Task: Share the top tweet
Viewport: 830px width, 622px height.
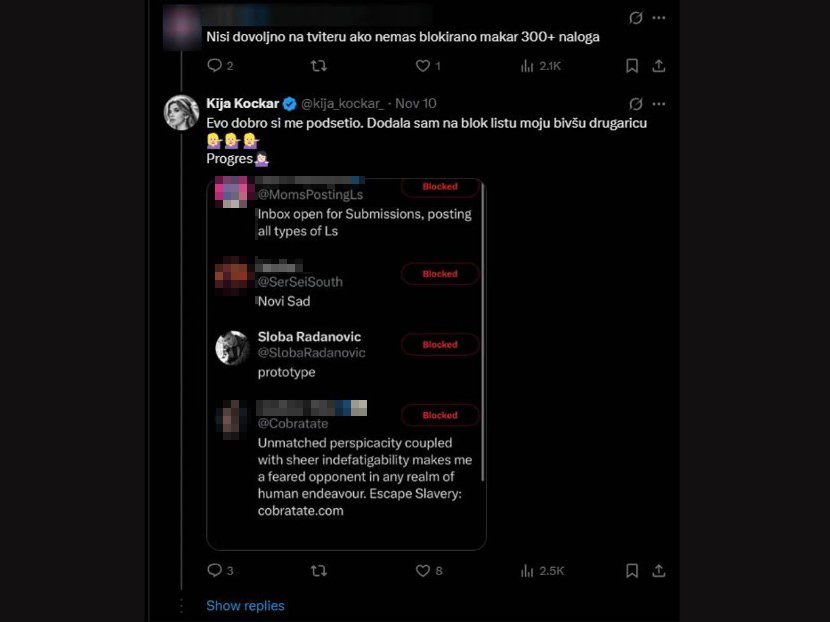Action: 659,66
